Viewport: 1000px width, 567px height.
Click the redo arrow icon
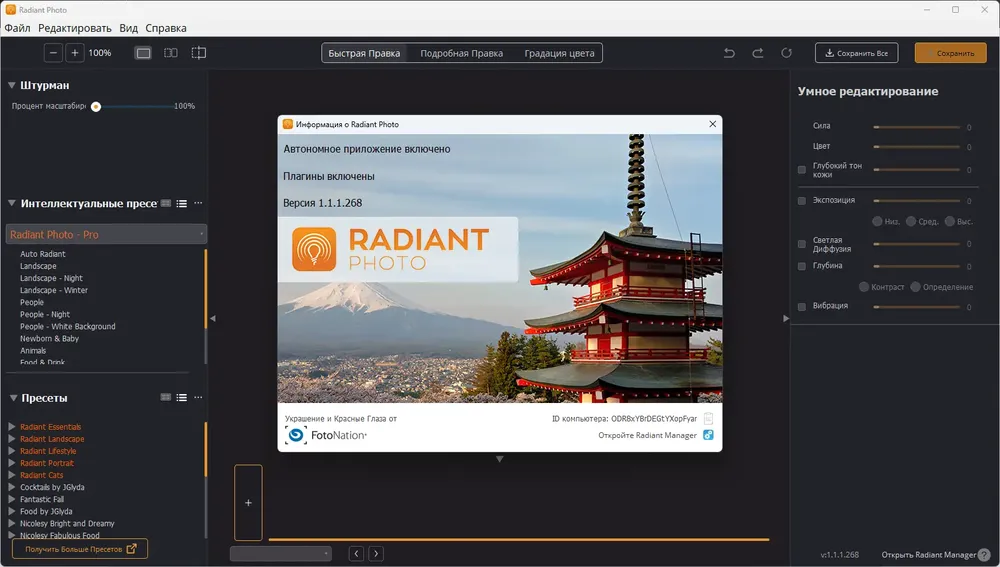758,53
